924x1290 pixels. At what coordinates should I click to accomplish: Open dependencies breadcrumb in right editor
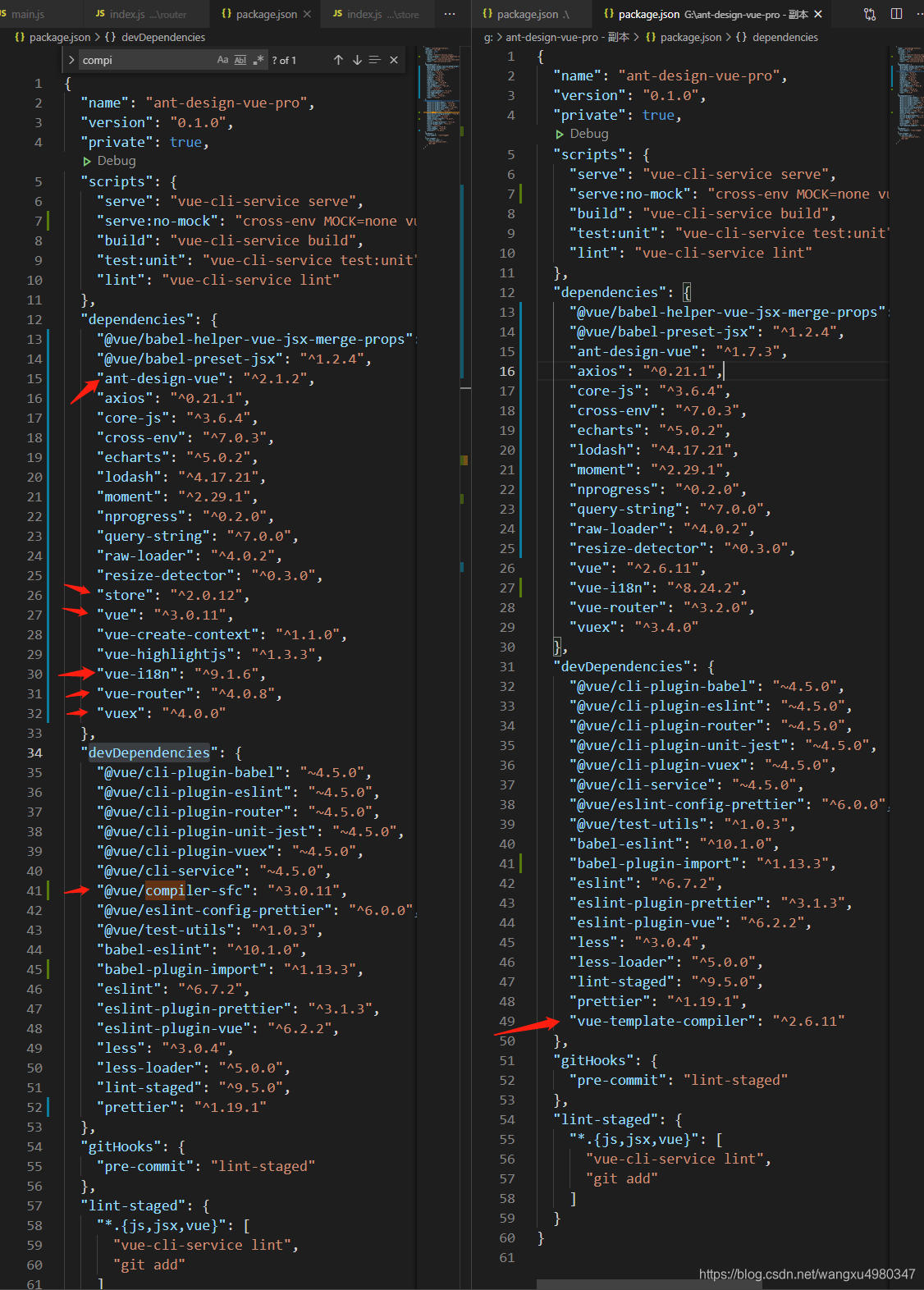pyautogui.click(x=785, y=37)
